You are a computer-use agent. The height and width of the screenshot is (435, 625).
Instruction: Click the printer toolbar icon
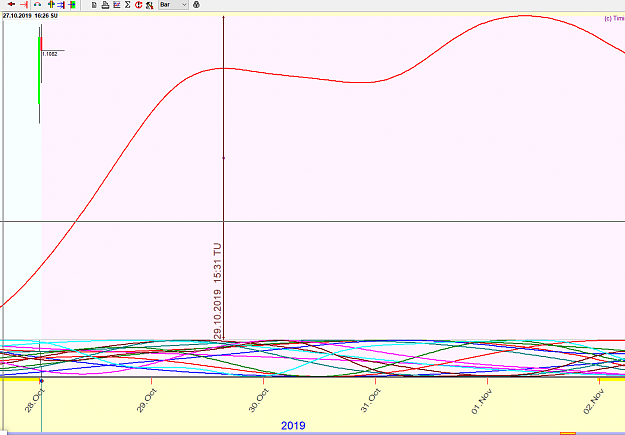(x=105, y=5)
